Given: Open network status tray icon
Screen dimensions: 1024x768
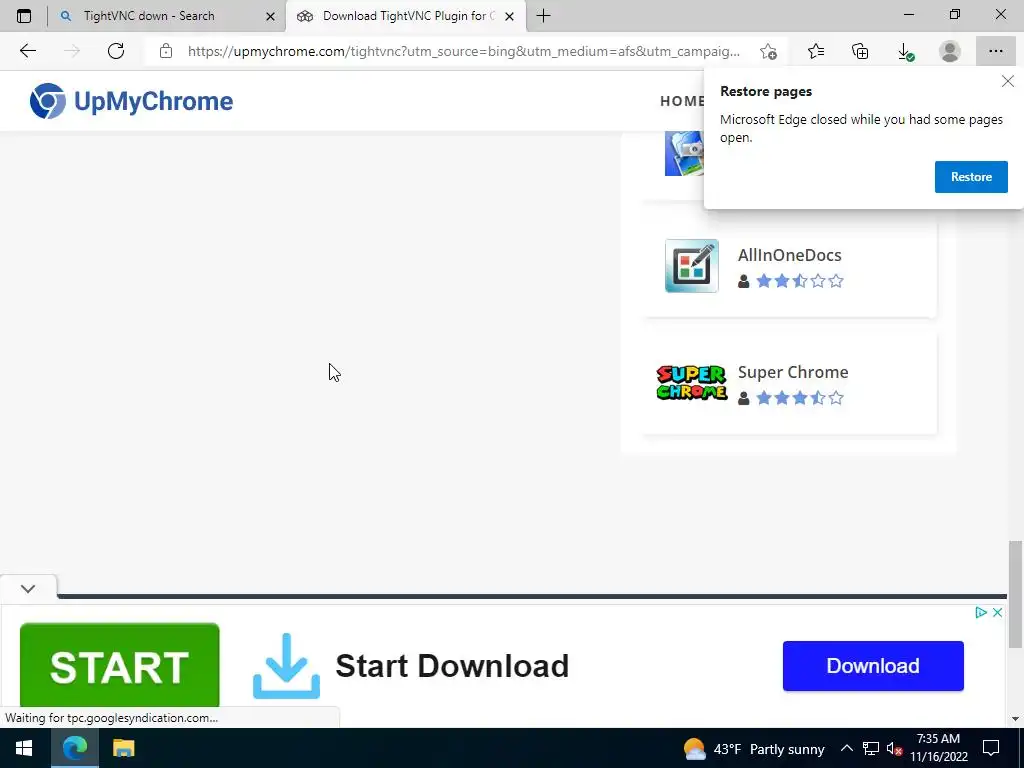Looking at the screenshot, I should pyautogui.click(x=871, y=749).
